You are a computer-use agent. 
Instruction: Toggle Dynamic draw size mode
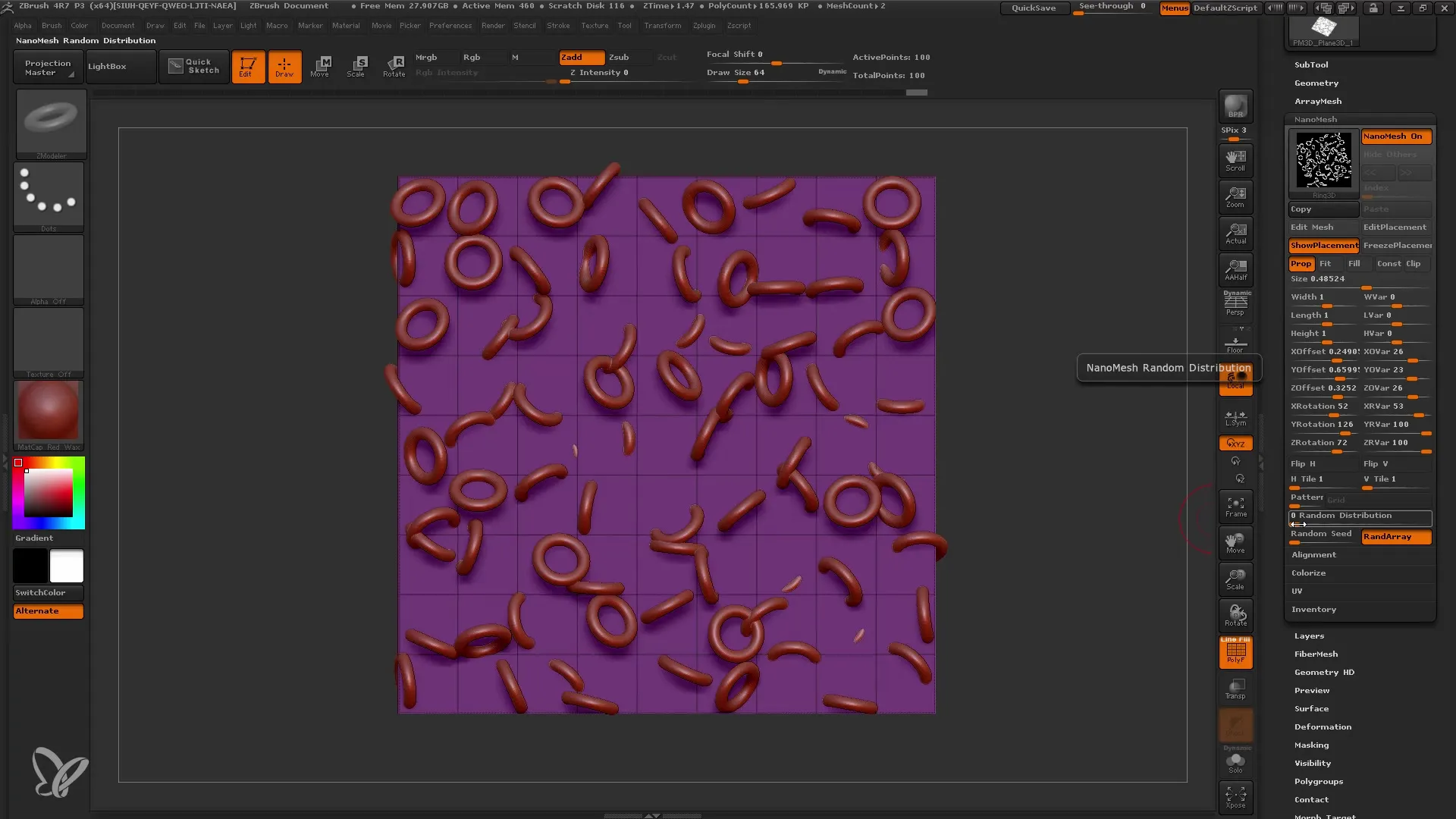(832, 72)
